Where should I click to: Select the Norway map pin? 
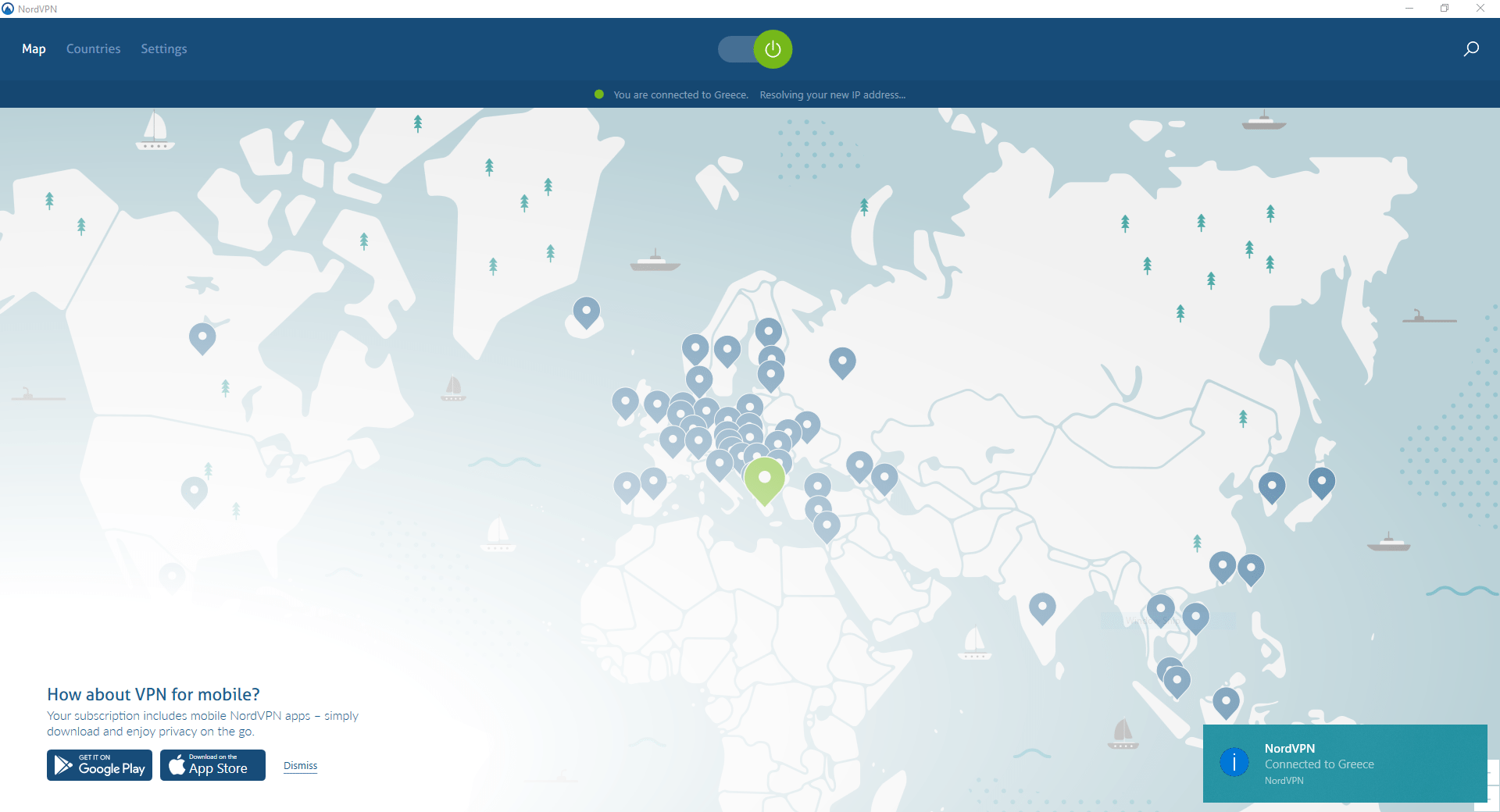(x=695, y=348)
